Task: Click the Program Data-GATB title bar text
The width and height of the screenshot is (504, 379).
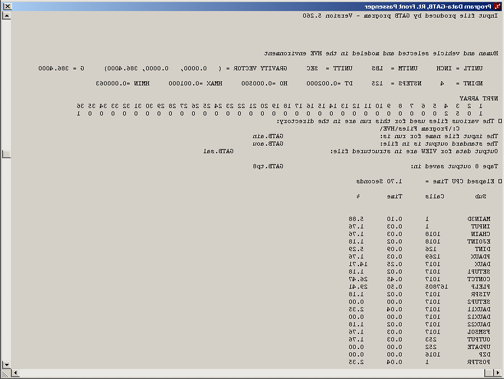Action: 428,6
